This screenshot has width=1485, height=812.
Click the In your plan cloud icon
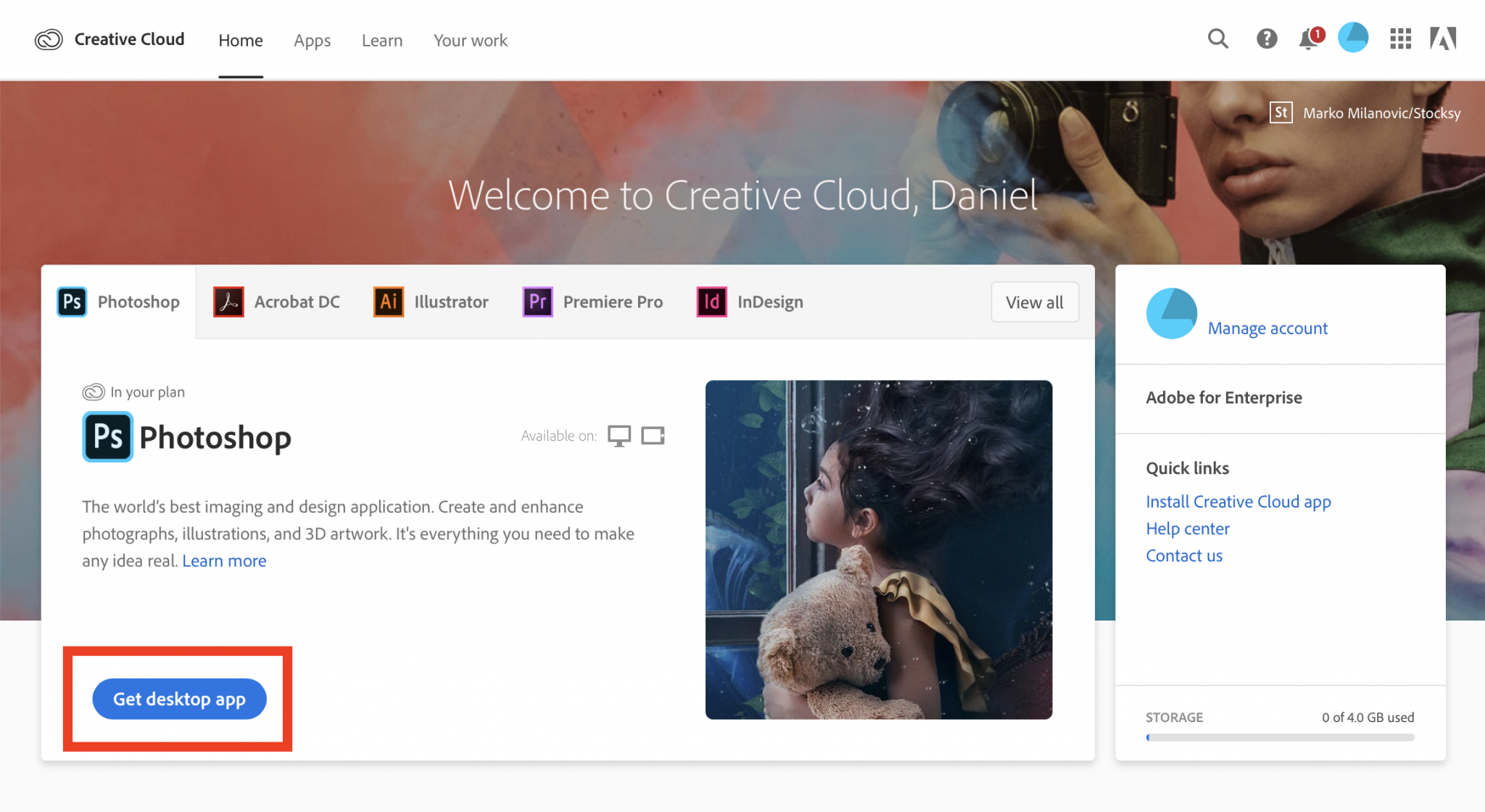point(94,392)
